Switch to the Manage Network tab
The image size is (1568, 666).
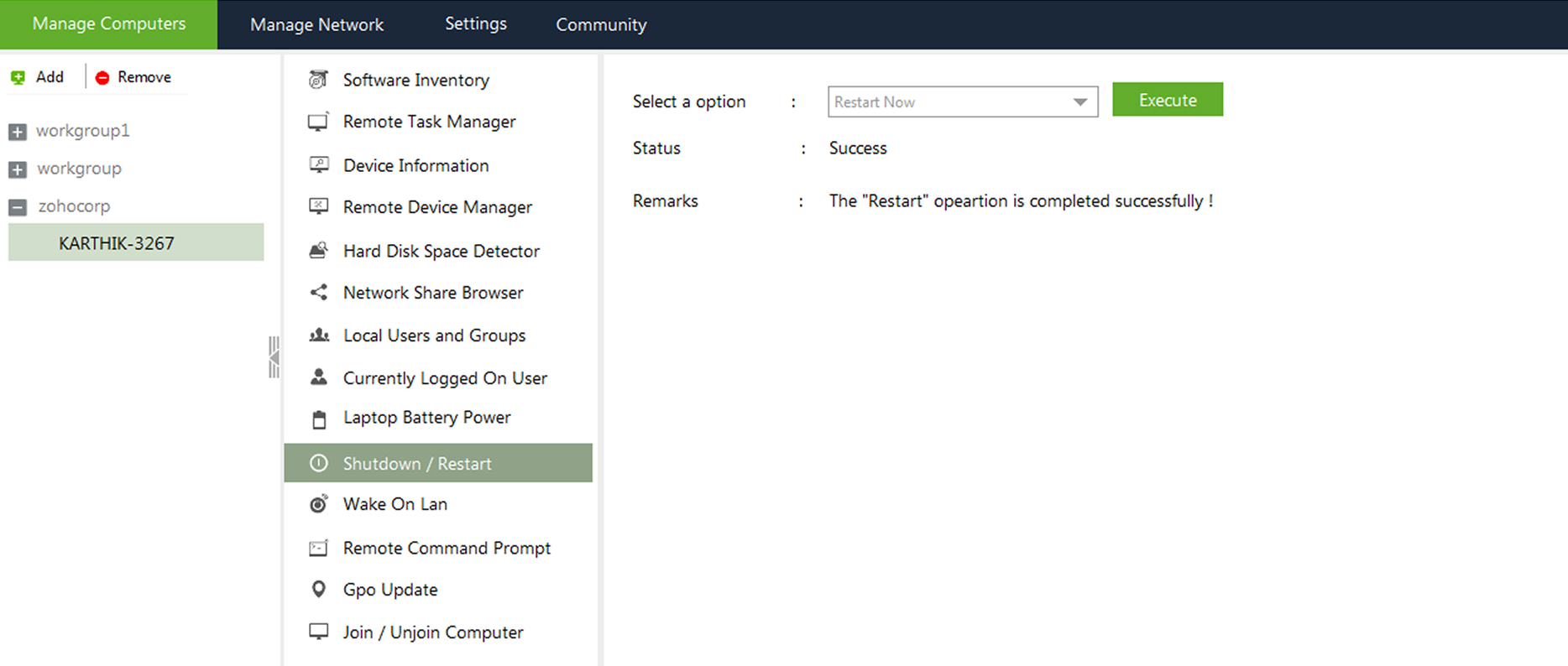(x=316, y=24)
